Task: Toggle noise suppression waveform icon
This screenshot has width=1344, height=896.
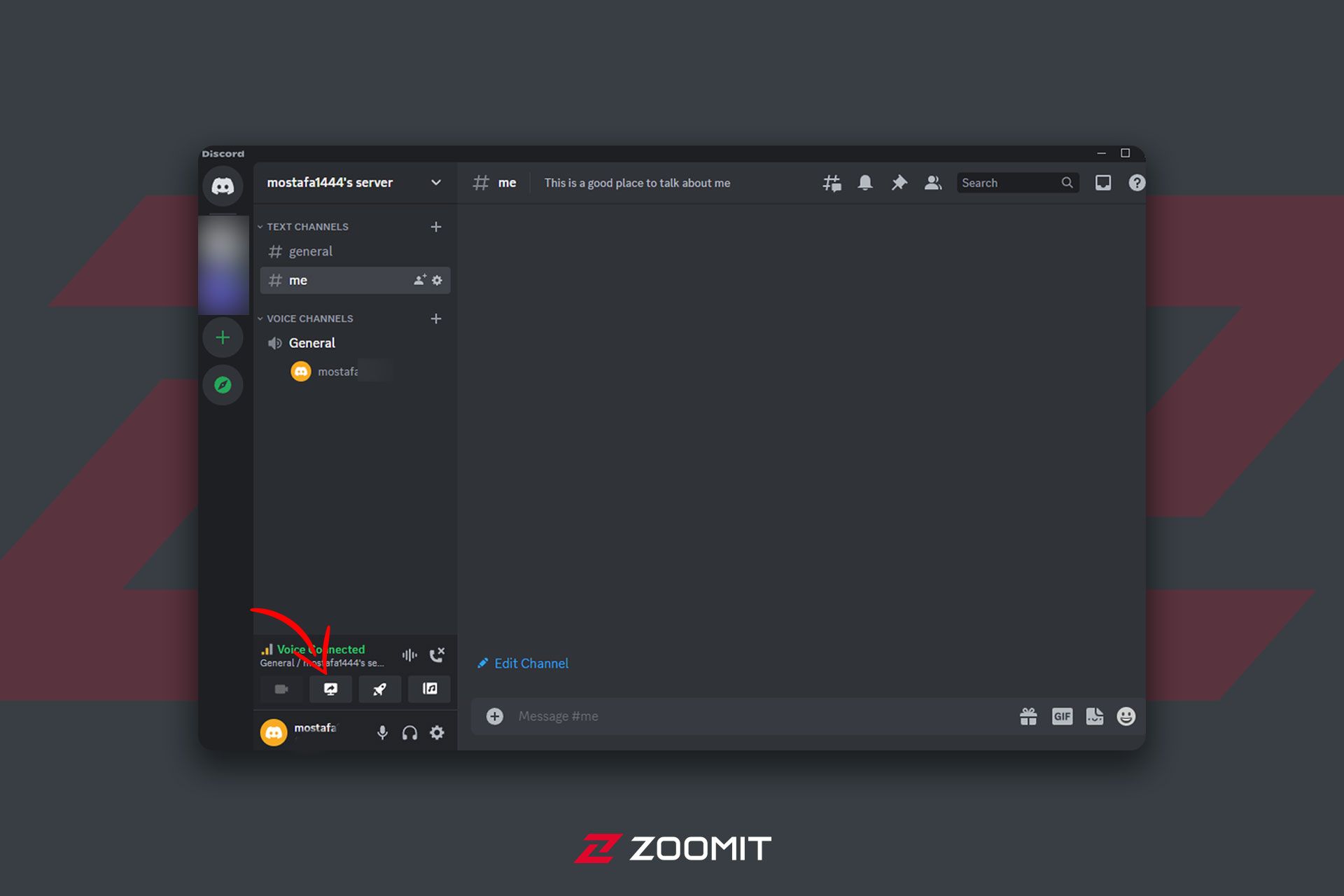Action: (x=409, y=655)
